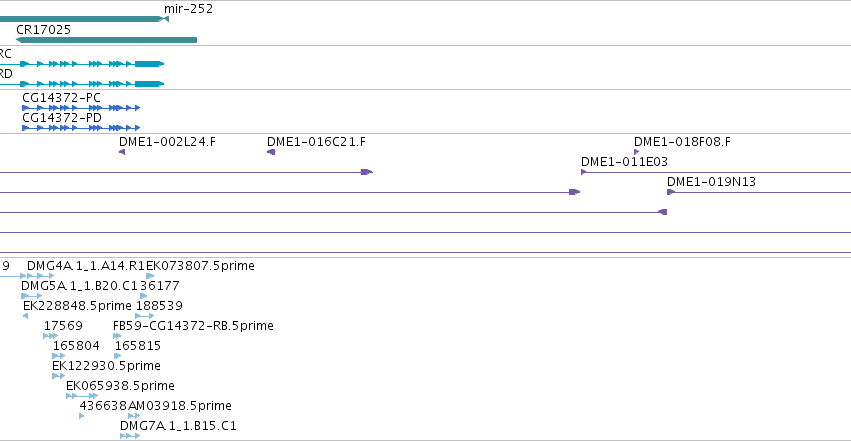Screen dimensions: 851x441
Task: Click the EK228848.5prime EST arrow
Action: pyautogui.click(x=26, y=316)
